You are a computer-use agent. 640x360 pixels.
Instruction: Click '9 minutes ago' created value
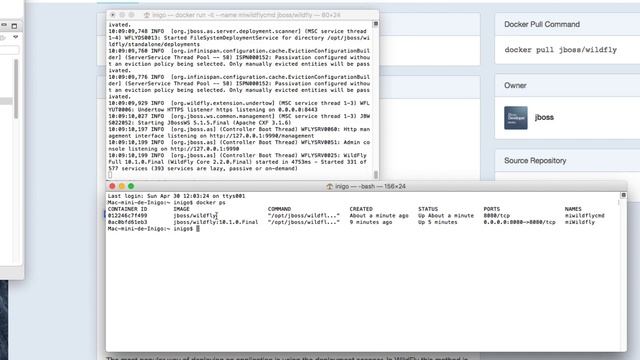371,222
